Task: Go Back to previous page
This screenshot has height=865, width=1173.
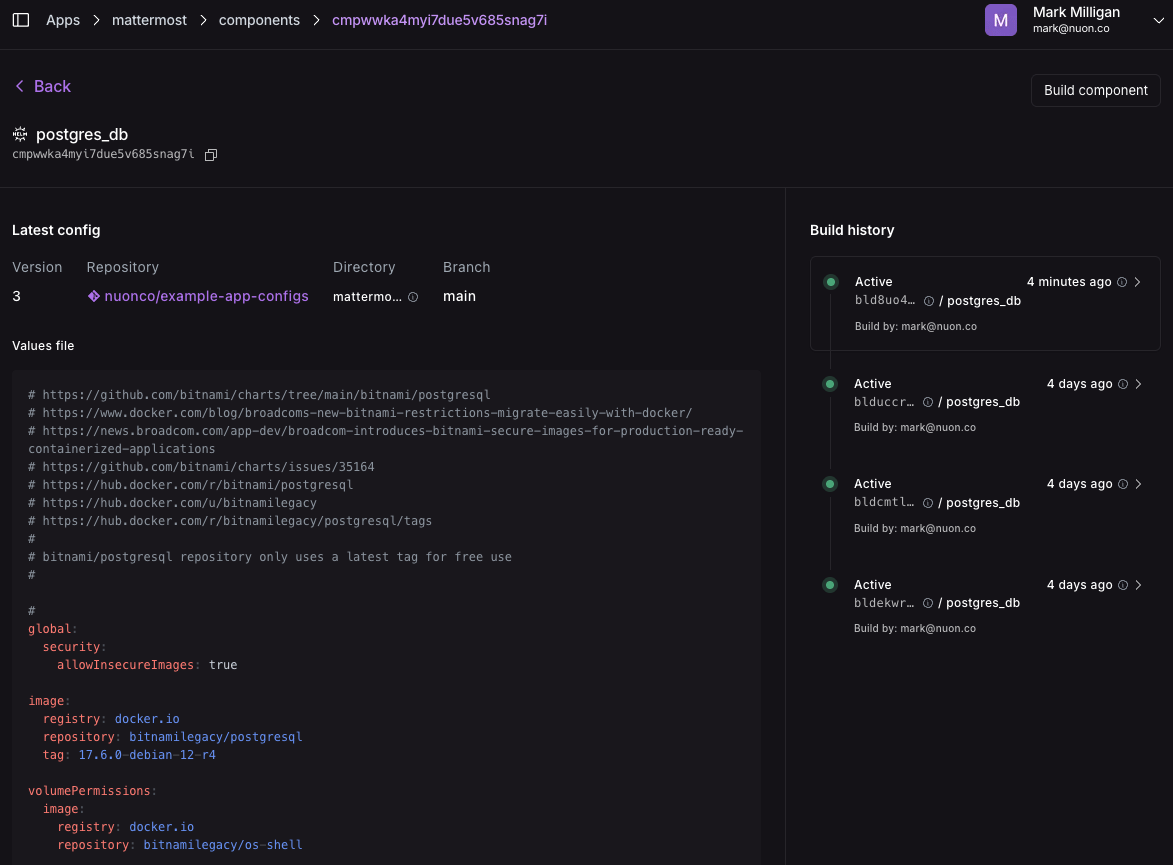Action: pos(43,86)
